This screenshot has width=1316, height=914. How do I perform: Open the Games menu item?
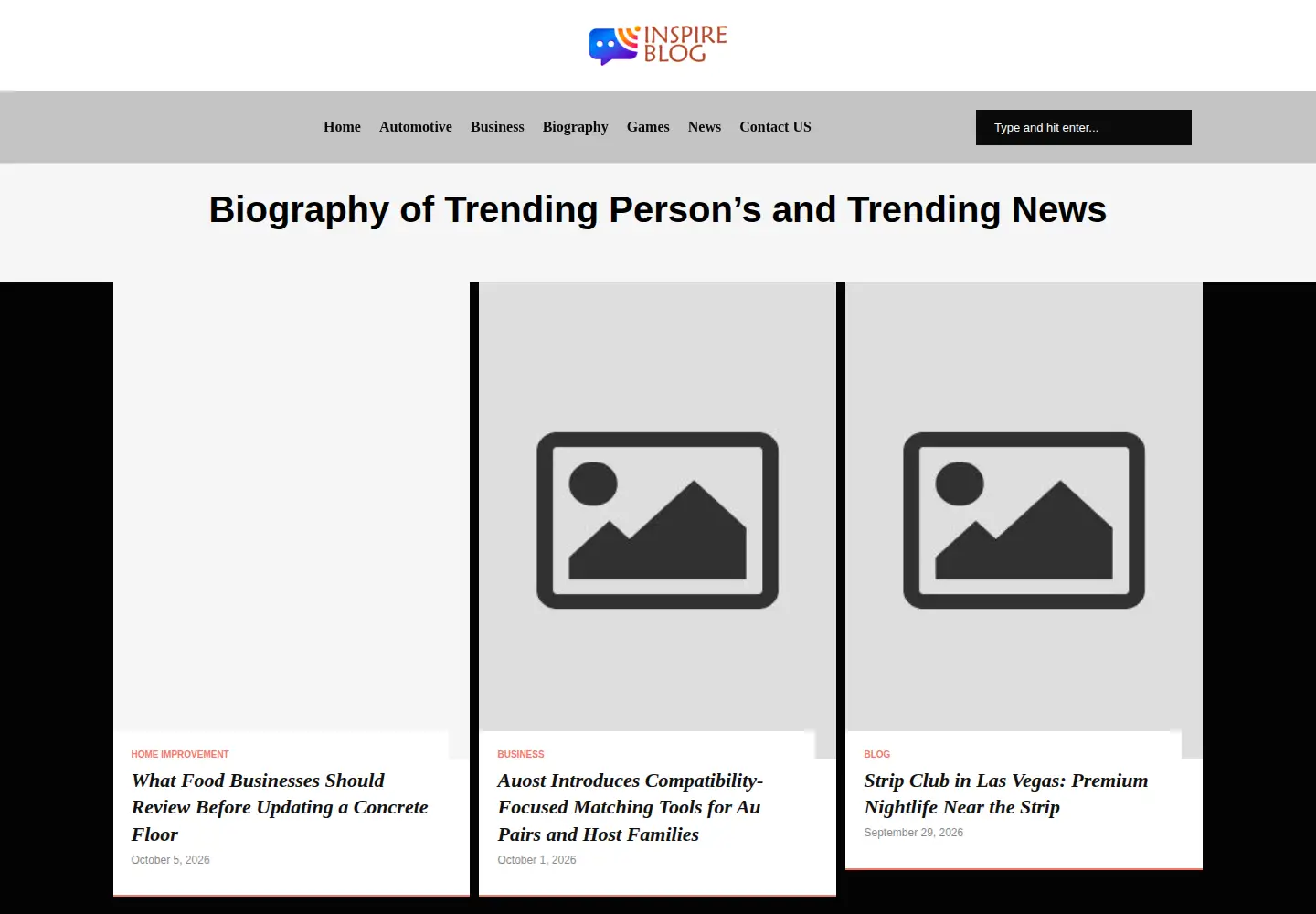[648, 127]
